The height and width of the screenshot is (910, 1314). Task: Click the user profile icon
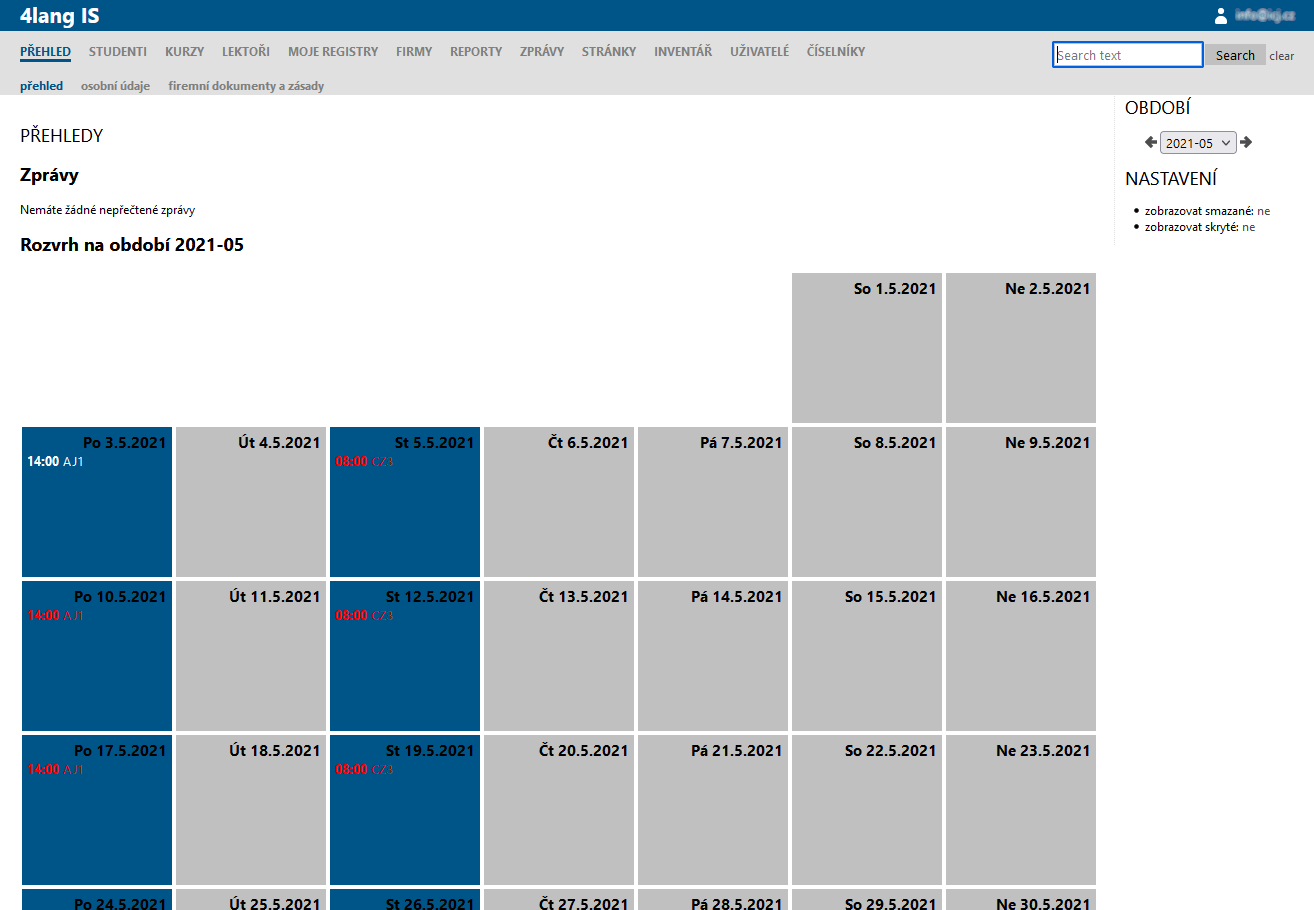point(1220,15)
